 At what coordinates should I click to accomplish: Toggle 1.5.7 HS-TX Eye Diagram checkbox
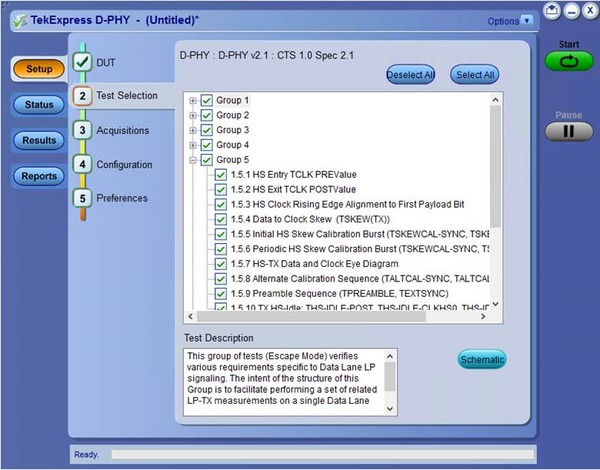click(x=220, y=264)
